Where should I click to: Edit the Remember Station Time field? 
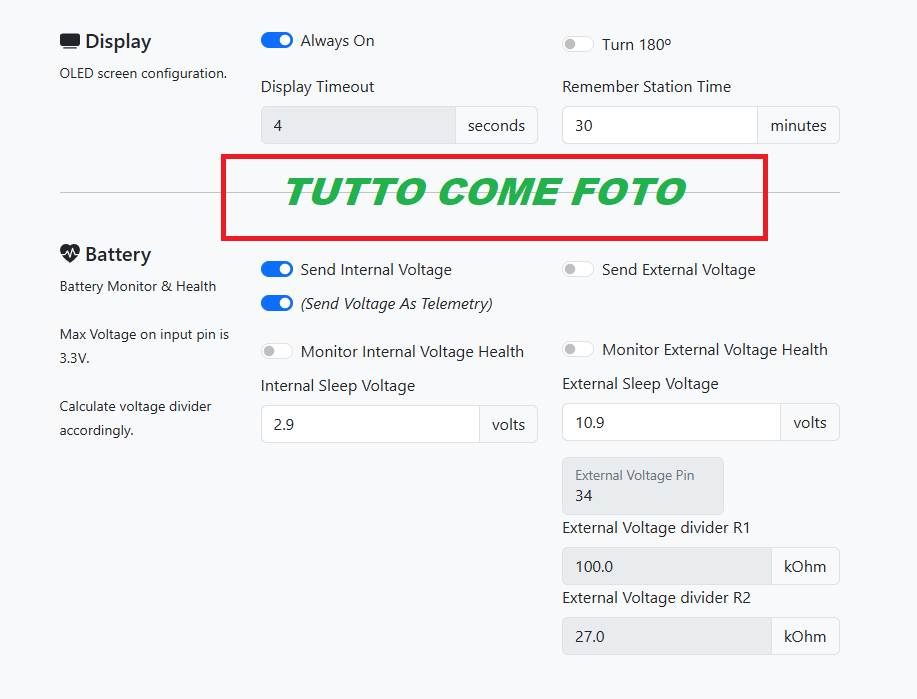(x=659, y=125)
